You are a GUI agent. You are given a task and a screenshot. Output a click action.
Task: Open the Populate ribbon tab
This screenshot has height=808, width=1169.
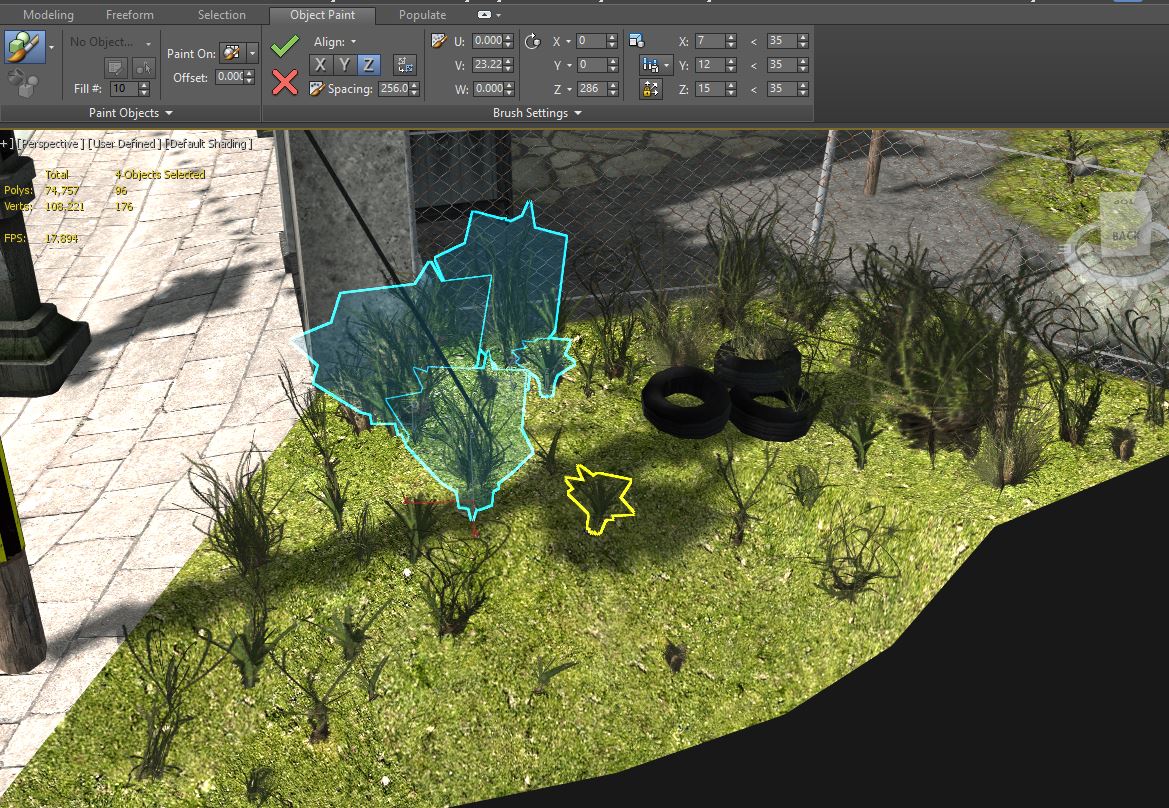(422, 15)
